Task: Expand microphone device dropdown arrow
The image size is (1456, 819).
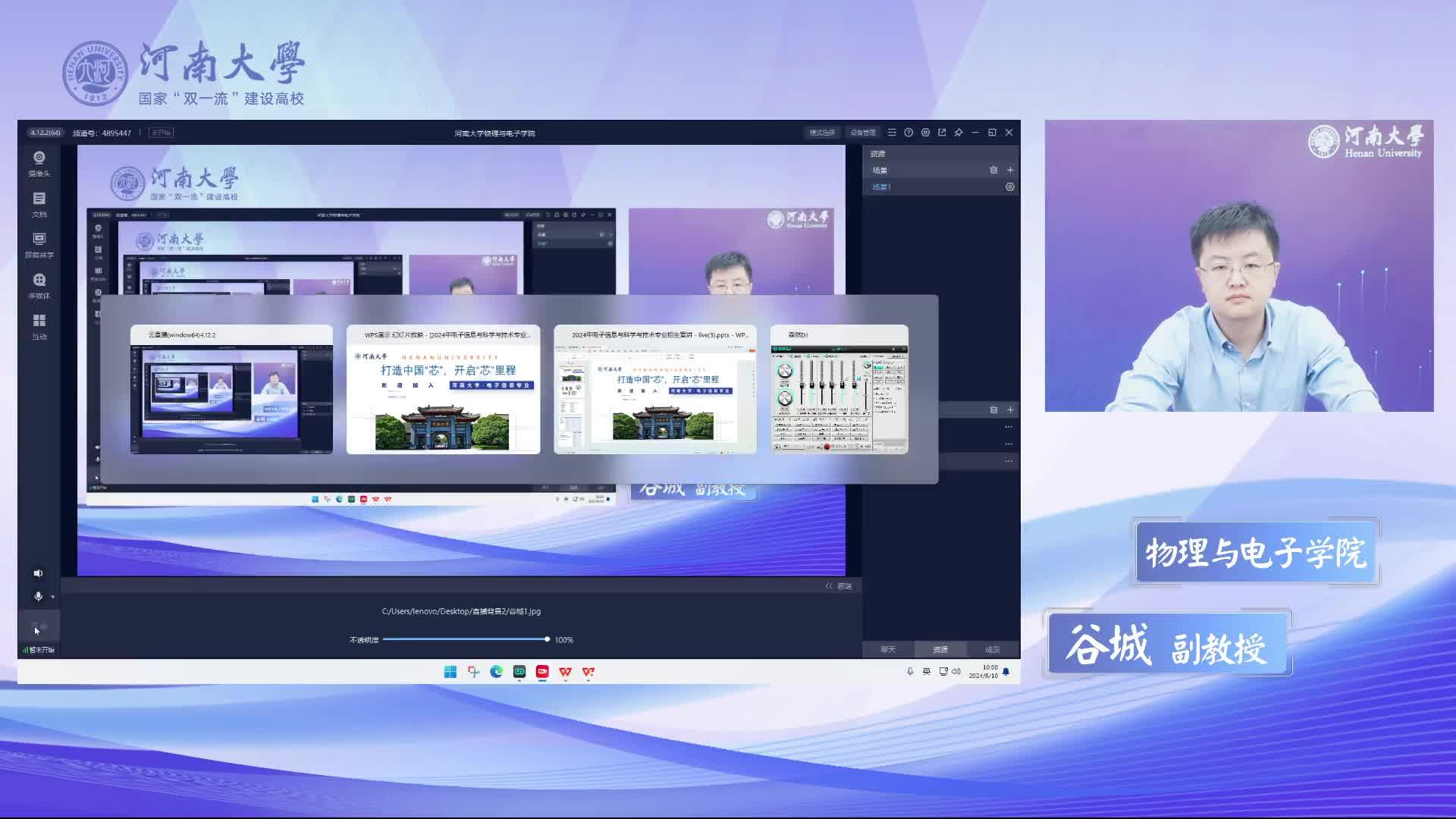Action: tap(52, 598)
